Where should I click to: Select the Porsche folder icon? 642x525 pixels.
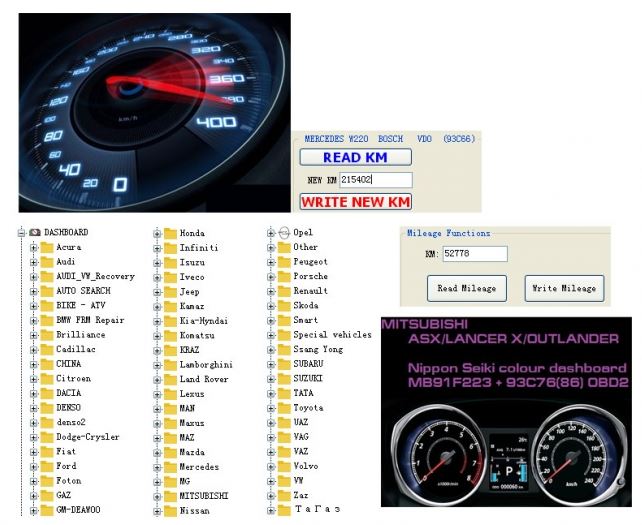pyautogui.click(x=284, y=276)
